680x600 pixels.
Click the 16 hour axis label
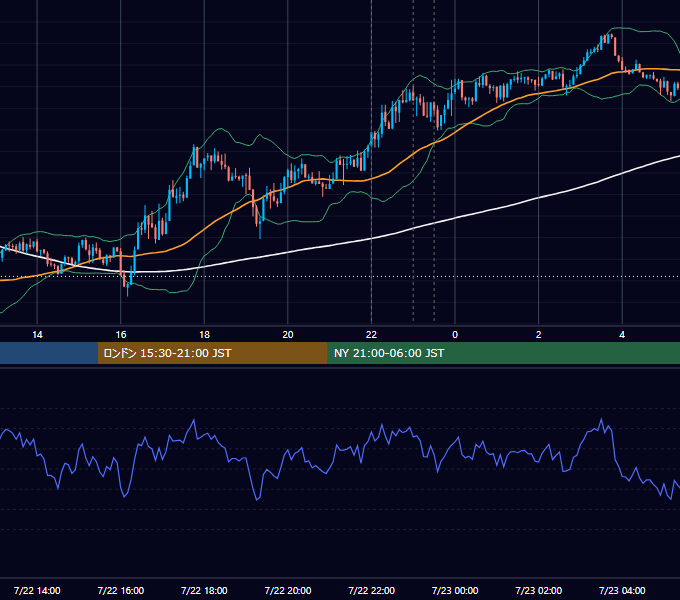click(121, 335)
